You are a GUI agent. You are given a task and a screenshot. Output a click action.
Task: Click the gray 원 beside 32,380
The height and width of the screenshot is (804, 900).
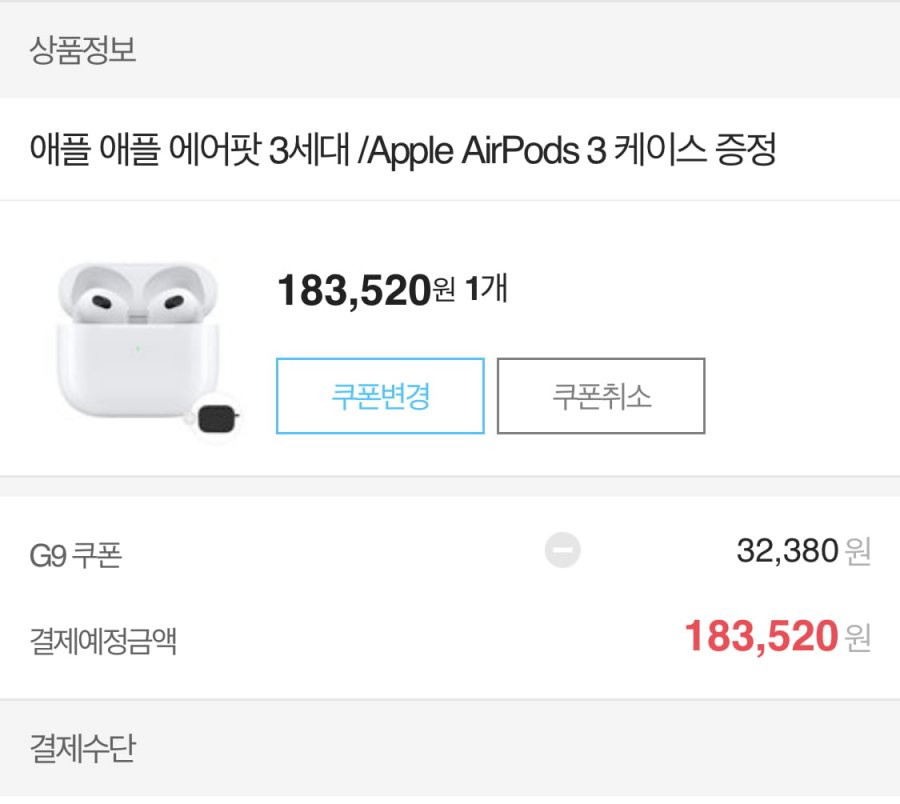coord(858,552)
